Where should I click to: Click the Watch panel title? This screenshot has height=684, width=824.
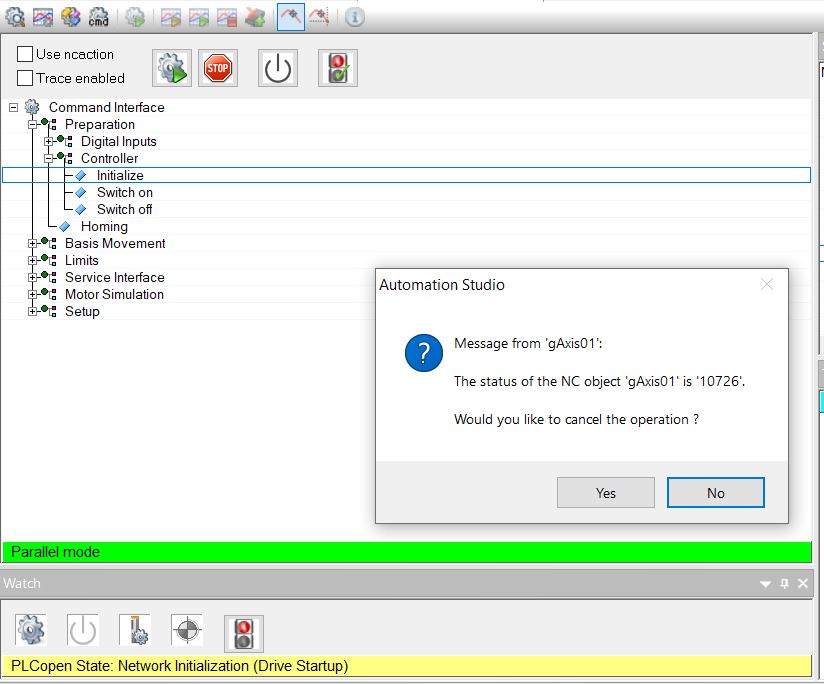[22, 583]
